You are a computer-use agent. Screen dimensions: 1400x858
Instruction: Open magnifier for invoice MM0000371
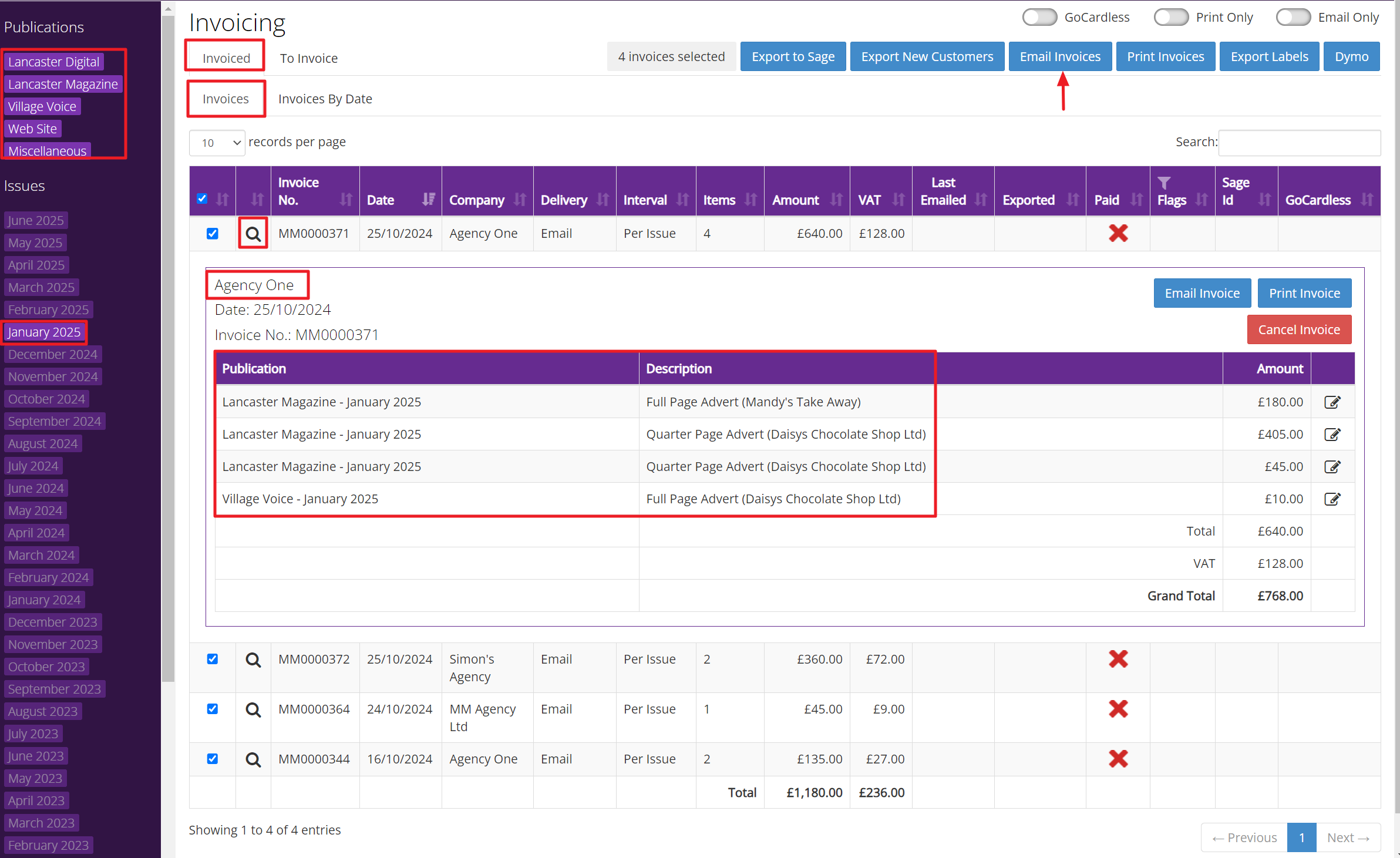pos(253,234)
